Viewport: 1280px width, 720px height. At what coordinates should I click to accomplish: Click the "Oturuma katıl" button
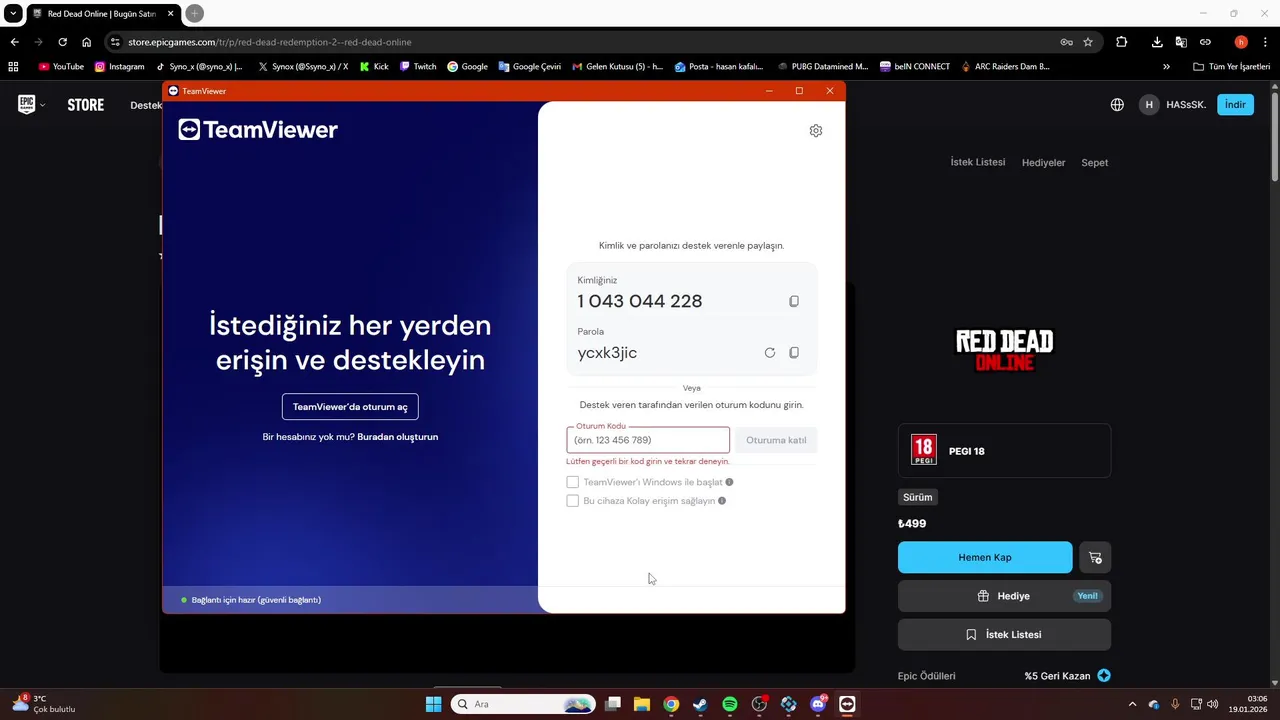tap(776, 440)
